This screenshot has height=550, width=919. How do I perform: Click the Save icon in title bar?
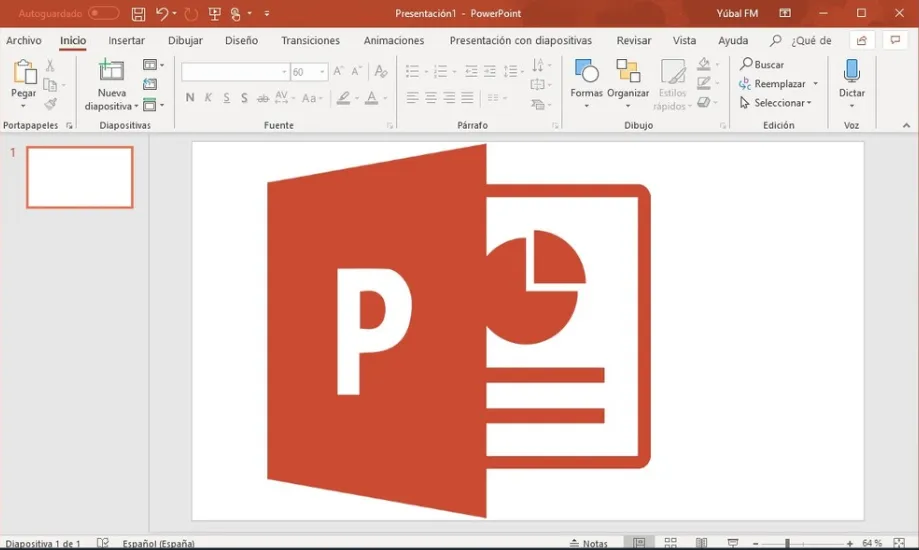[x=138, y=13]
